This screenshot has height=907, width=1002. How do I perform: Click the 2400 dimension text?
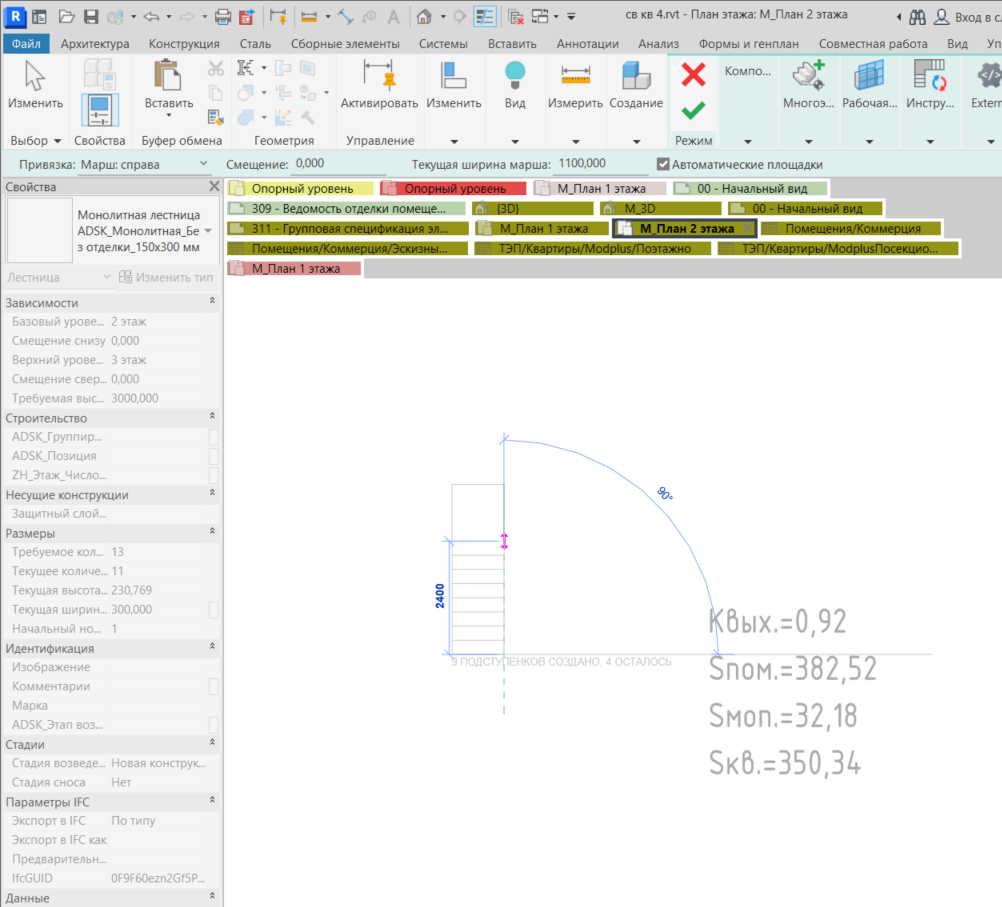[440, 595]
